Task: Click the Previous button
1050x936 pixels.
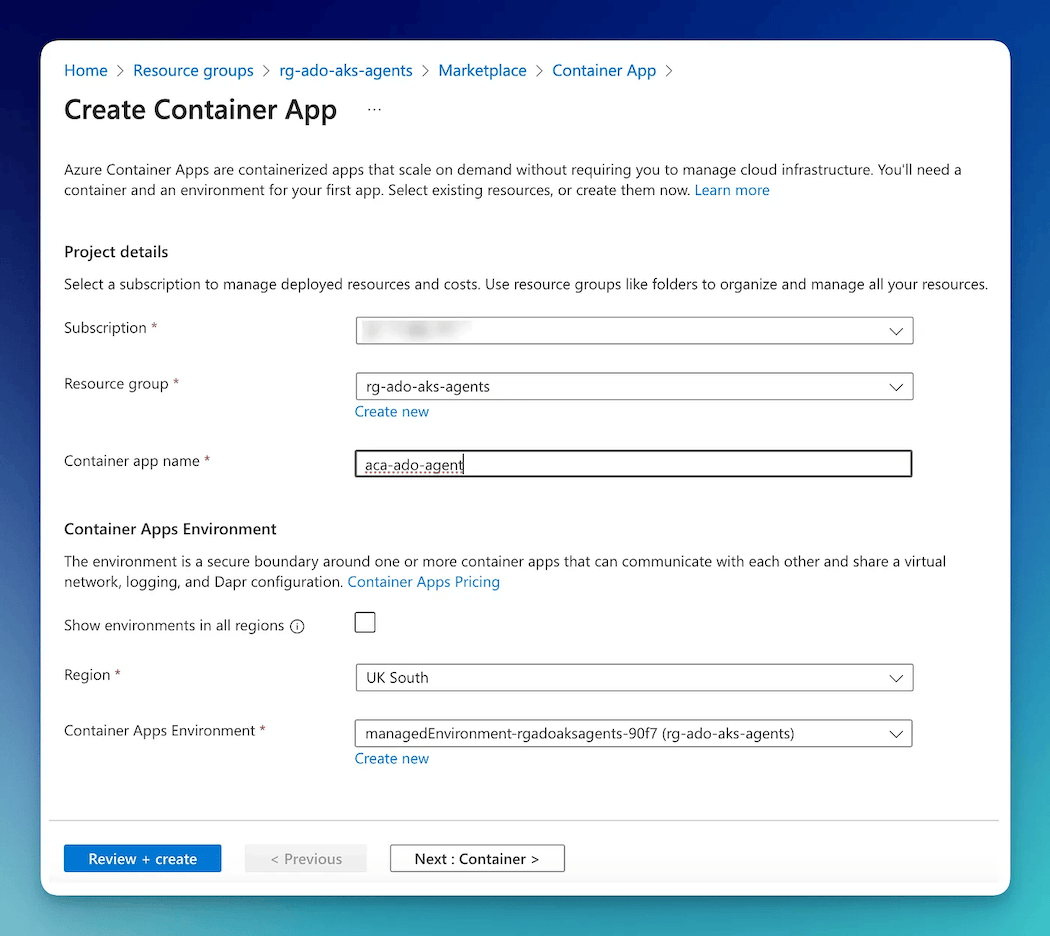Action: (305, 858)
